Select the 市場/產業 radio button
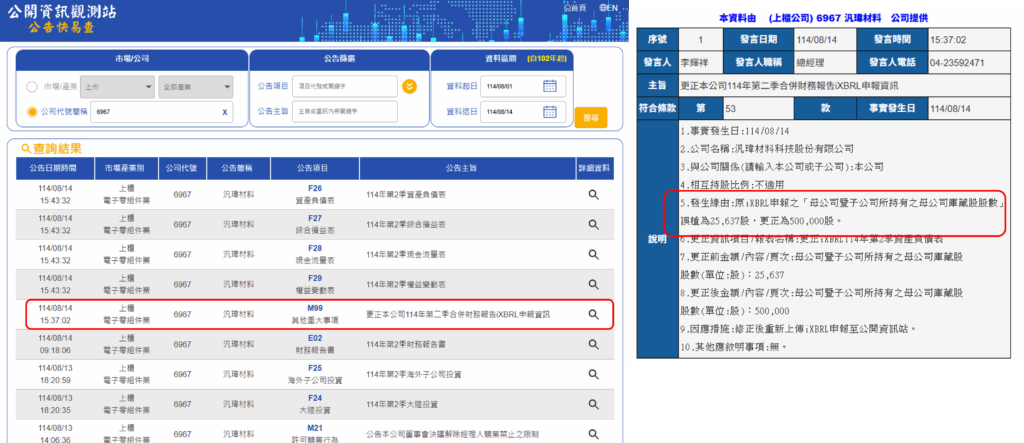The height and width of the screenshot is (443, 1024). tap(32, 87)
